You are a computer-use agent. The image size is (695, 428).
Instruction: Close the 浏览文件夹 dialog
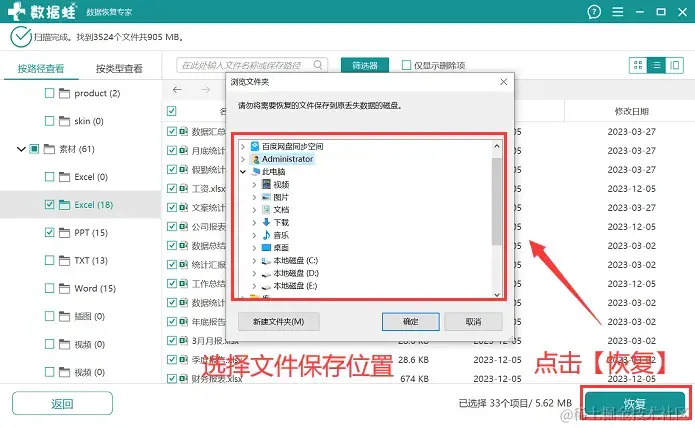point(504,82)
